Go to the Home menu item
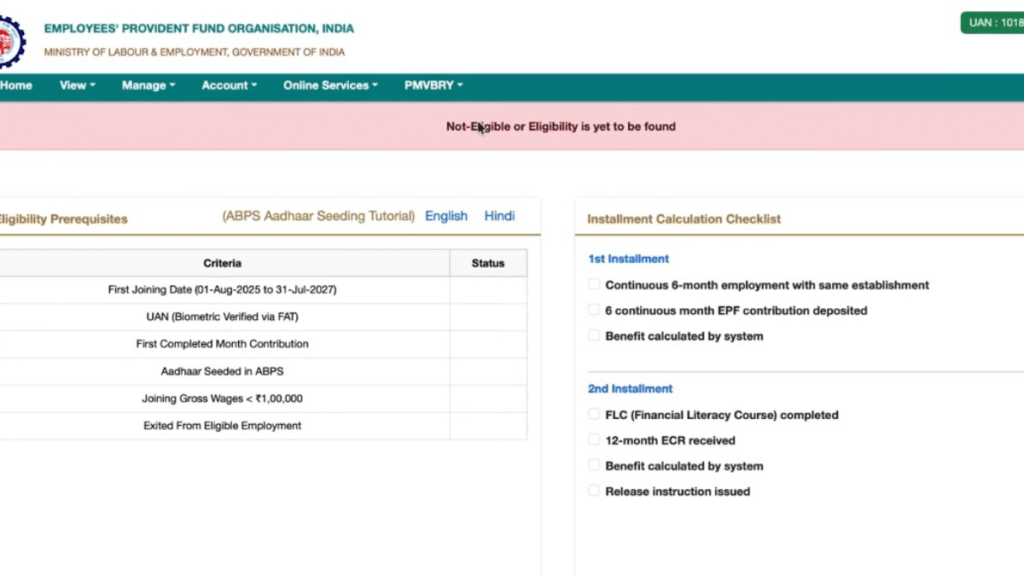This screenshot has width=1024, height=576. 16,86
